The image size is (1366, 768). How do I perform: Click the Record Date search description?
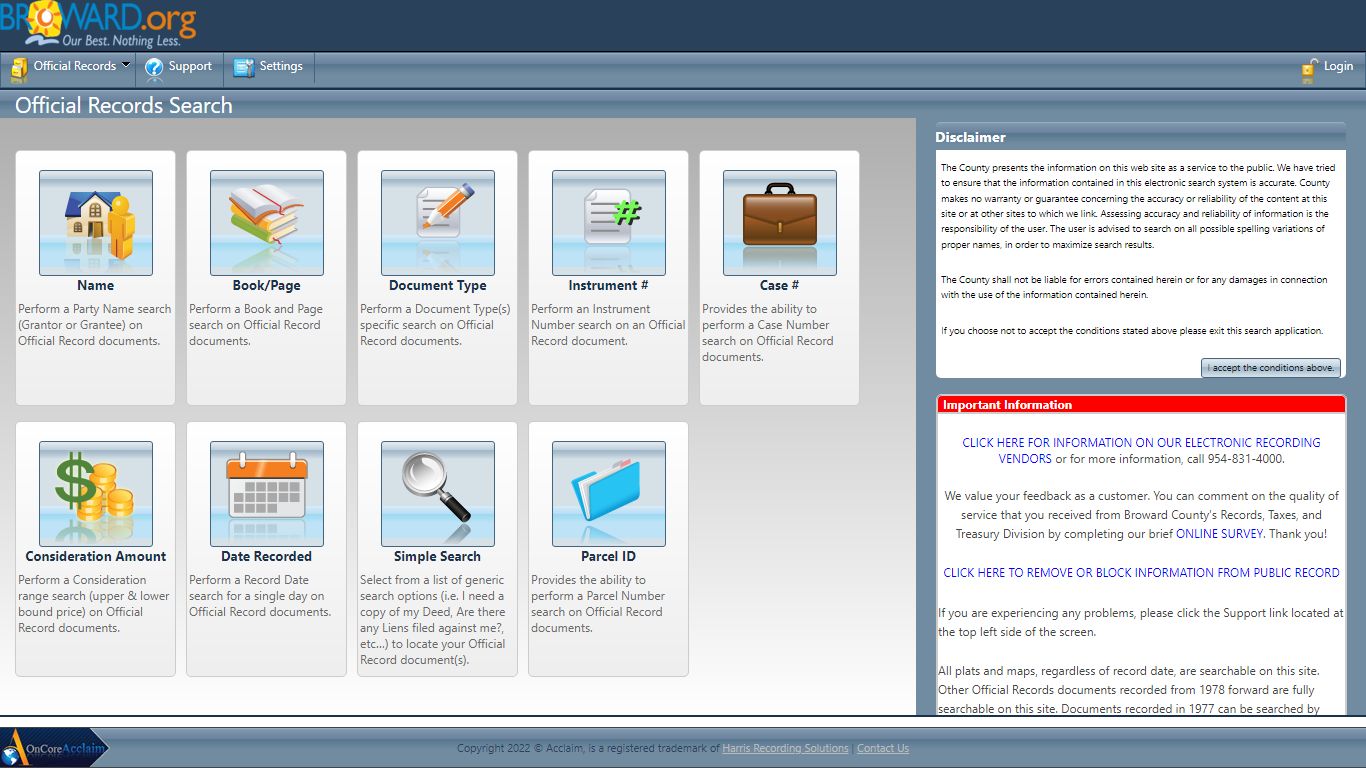(260, 596)
